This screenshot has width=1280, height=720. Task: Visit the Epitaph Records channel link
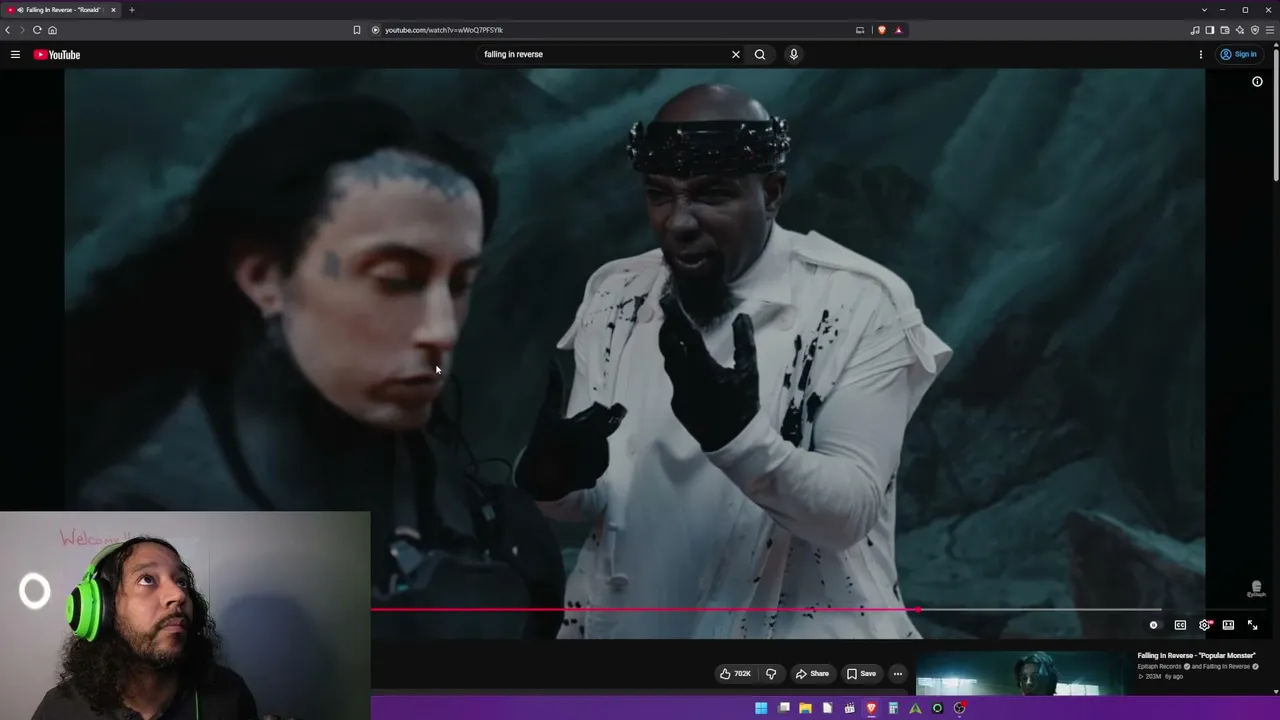(1159, 666)
